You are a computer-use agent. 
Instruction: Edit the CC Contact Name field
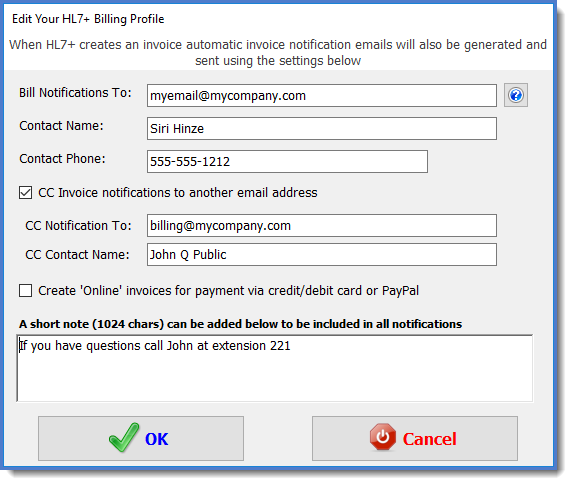click(x=321, y=255)
